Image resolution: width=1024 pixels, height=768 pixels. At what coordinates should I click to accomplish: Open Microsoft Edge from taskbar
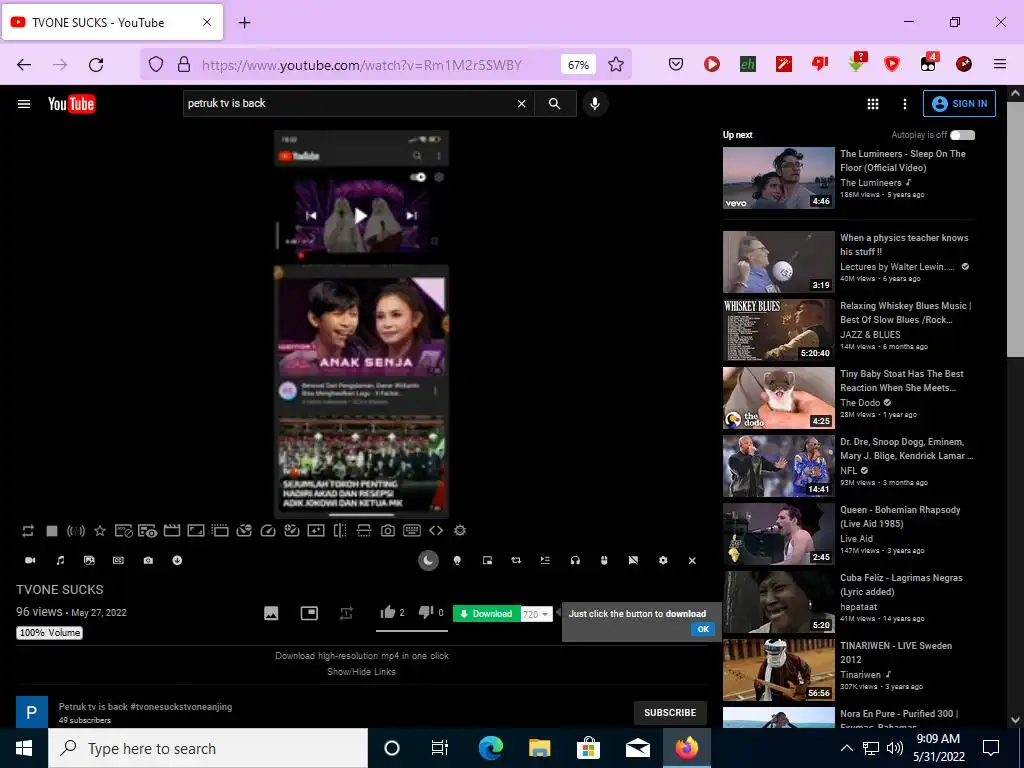click(x=490, y=748)
